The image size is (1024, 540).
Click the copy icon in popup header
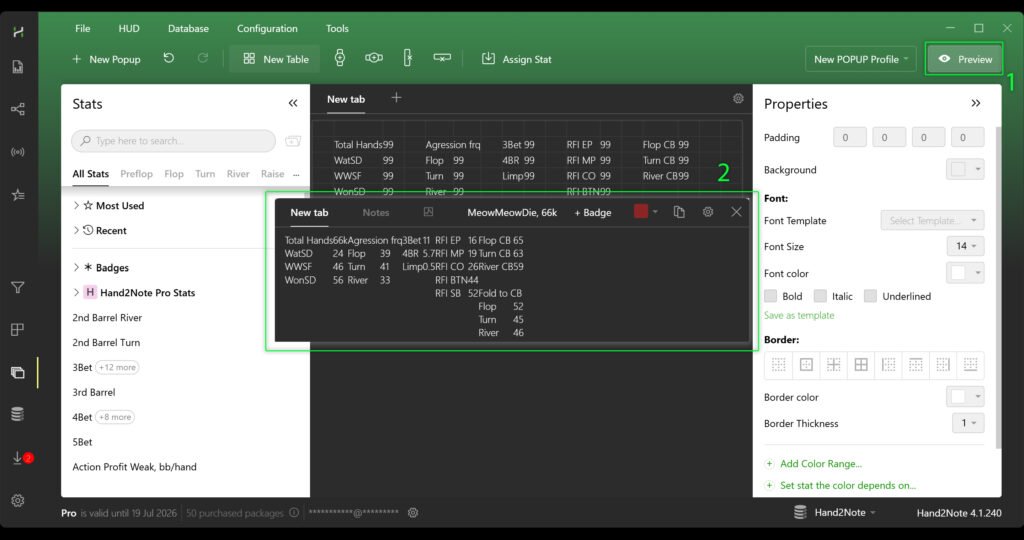pyautogui.click(x=679, y=212)
